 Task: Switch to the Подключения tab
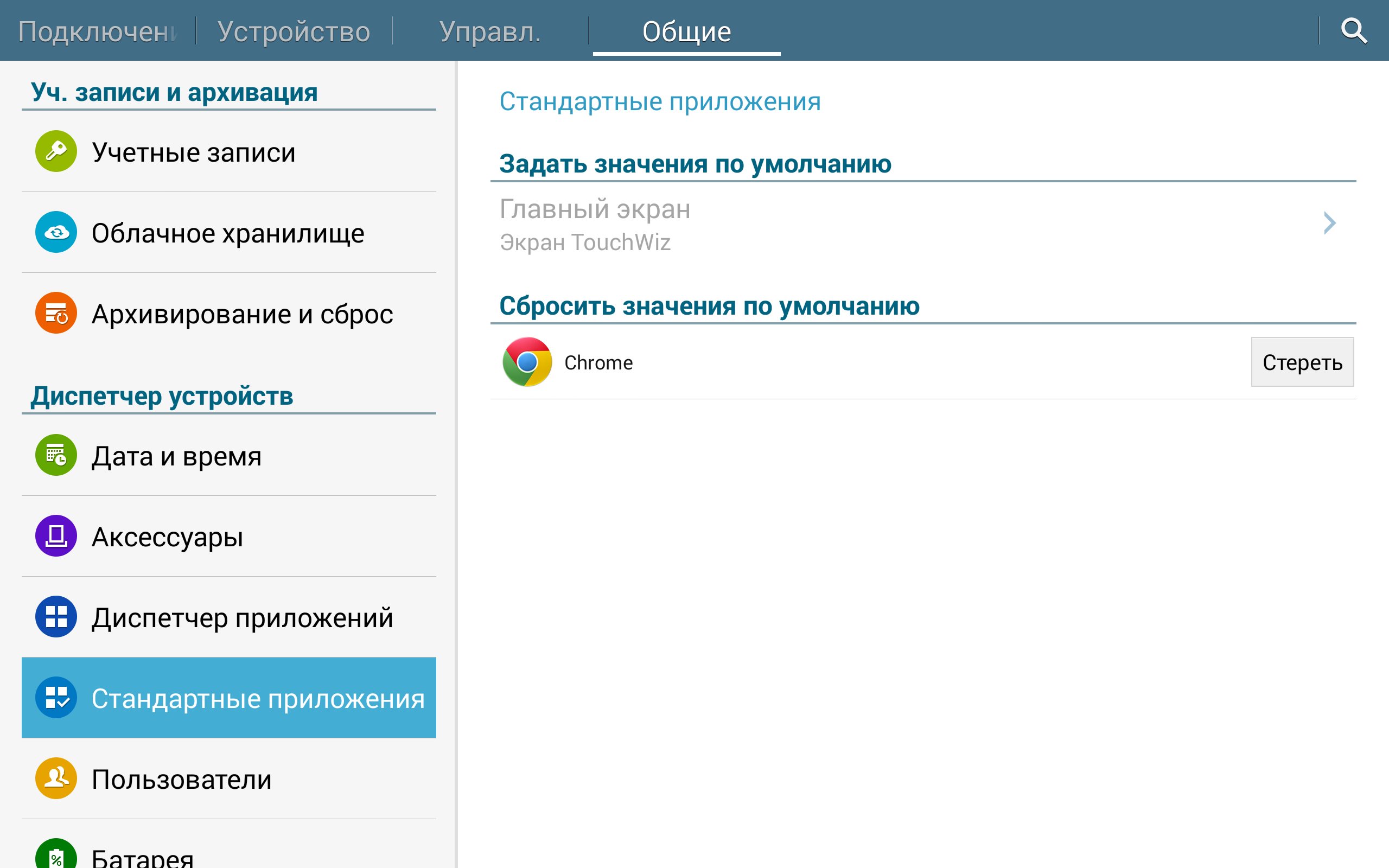click(x=98, y=31)
